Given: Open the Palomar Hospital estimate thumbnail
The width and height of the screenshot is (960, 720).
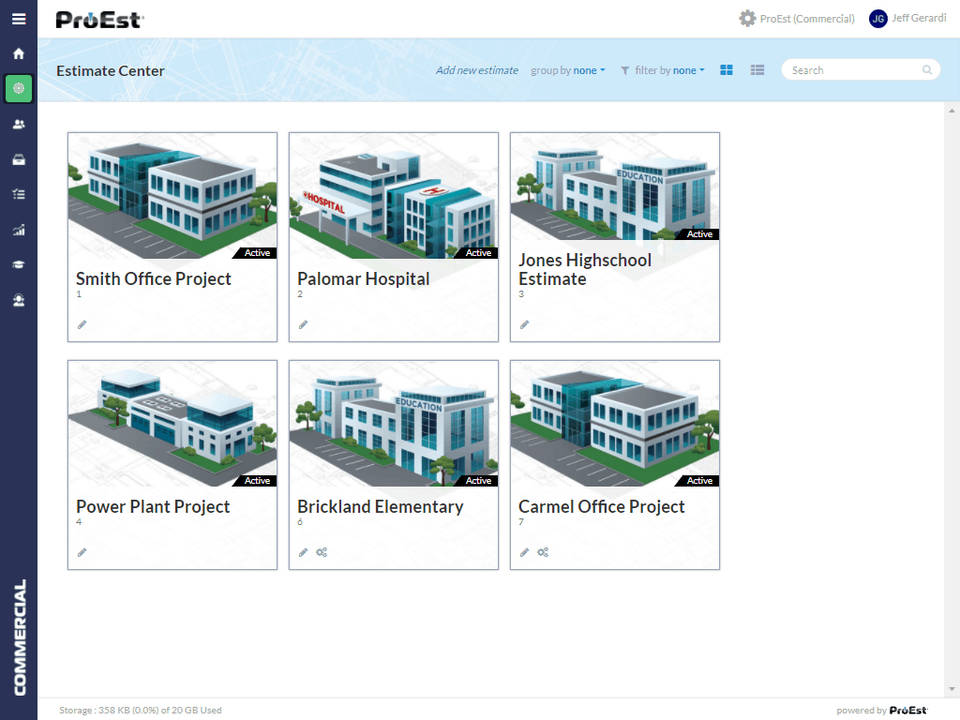Looking at the screenshot, I should (x=393, y=195).
